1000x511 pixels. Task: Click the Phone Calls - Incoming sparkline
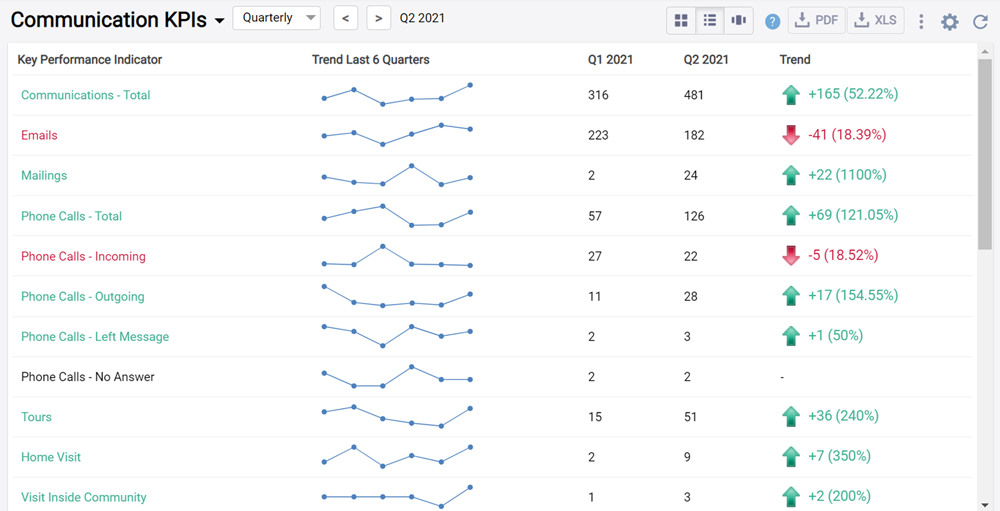click(397, 256)
